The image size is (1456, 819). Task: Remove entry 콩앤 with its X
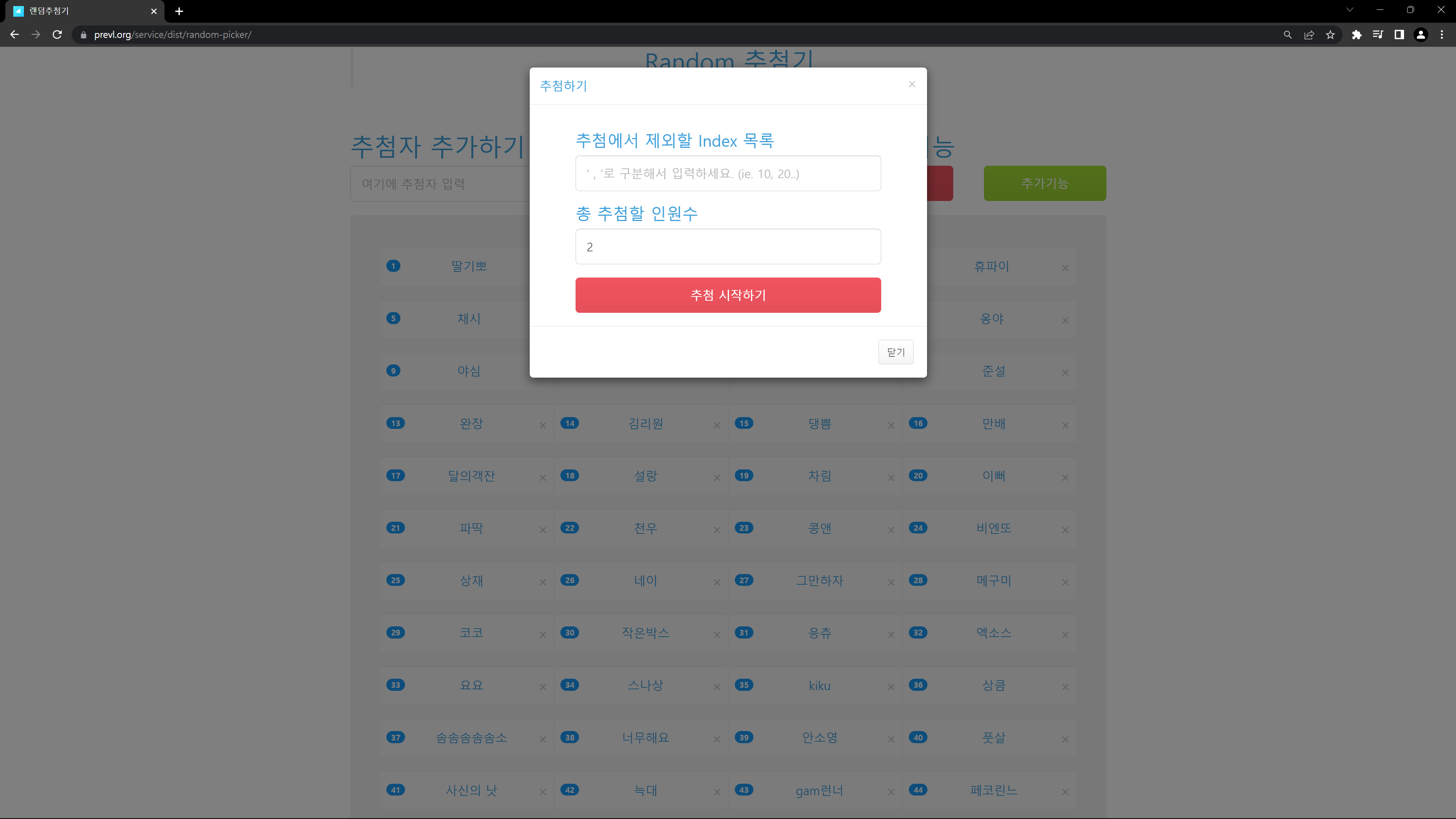[x=891, y=530]
